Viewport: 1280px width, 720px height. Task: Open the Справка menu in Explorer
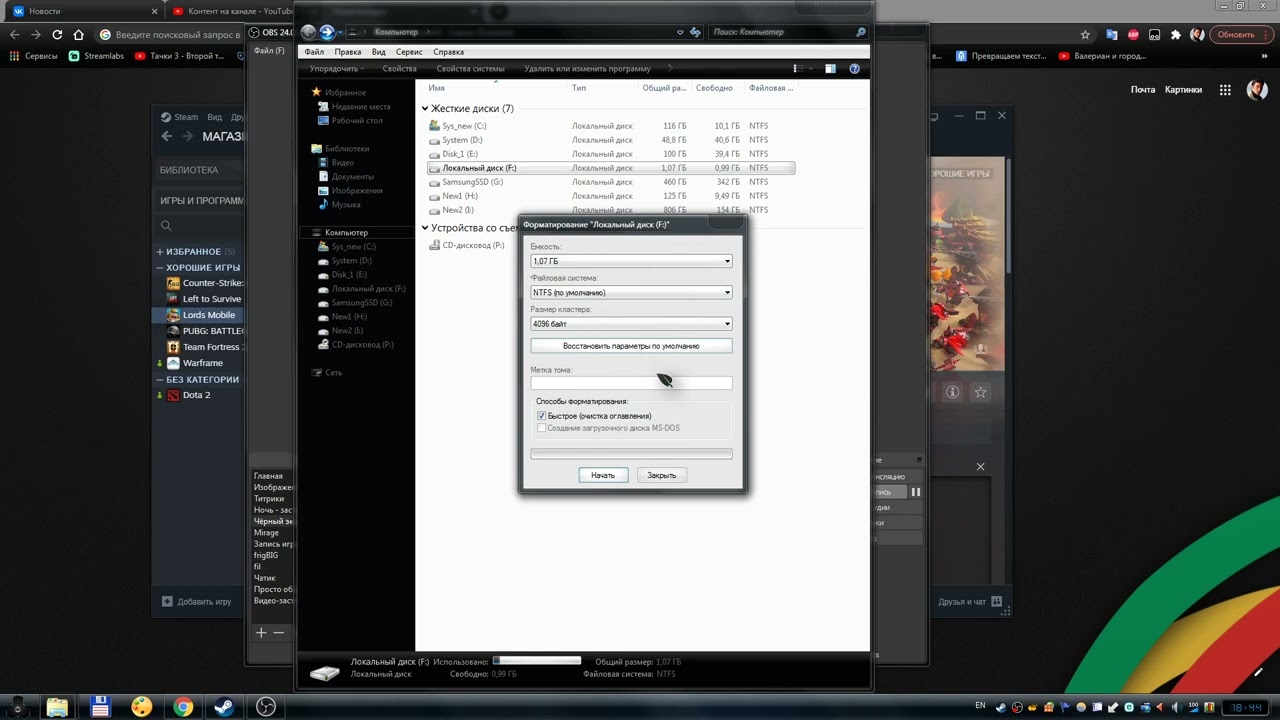449,52
